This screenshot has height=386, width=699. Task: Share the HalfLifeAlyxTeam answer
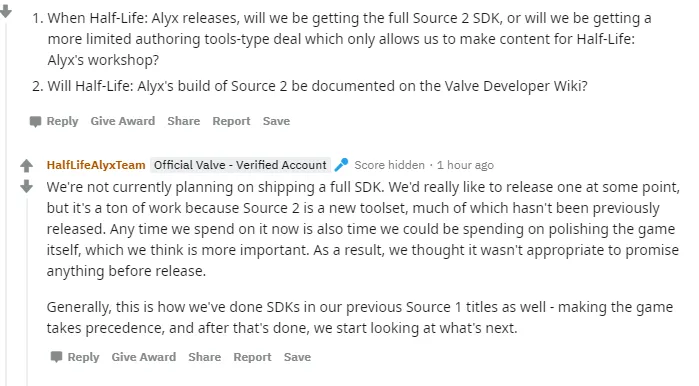(x=205, y=357)
